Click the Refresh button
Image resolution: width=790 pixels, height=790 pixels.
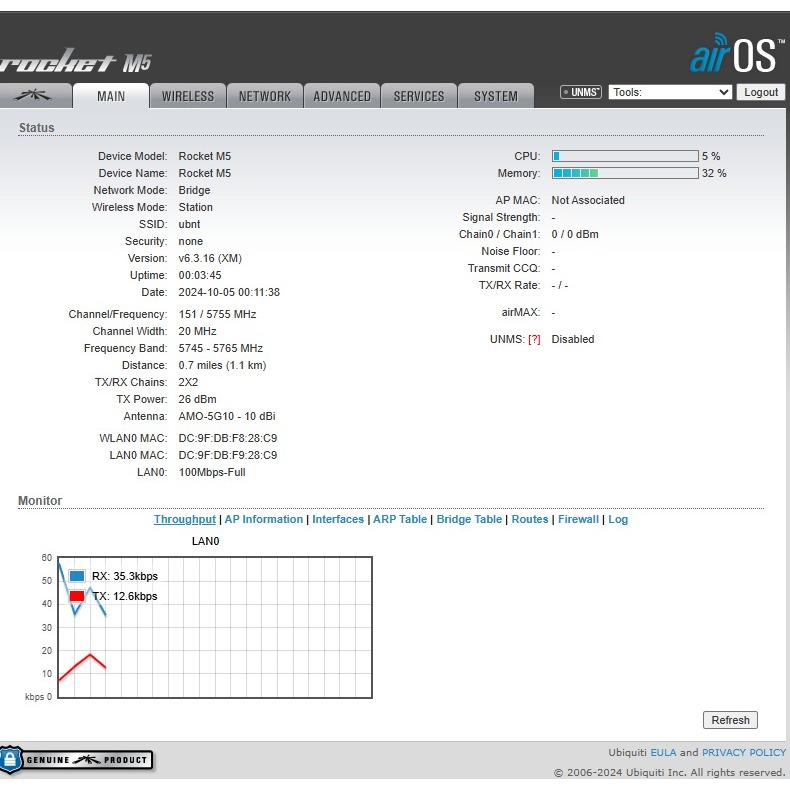click(x=730, y=720)
